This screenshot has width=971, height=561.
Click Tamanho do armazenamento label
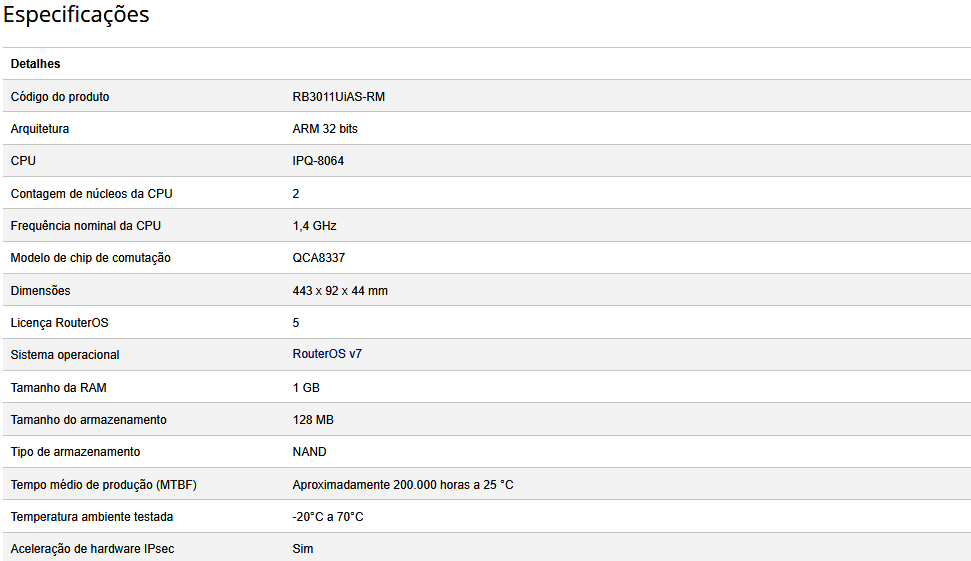pyautogui.click(x=89, y=420)
